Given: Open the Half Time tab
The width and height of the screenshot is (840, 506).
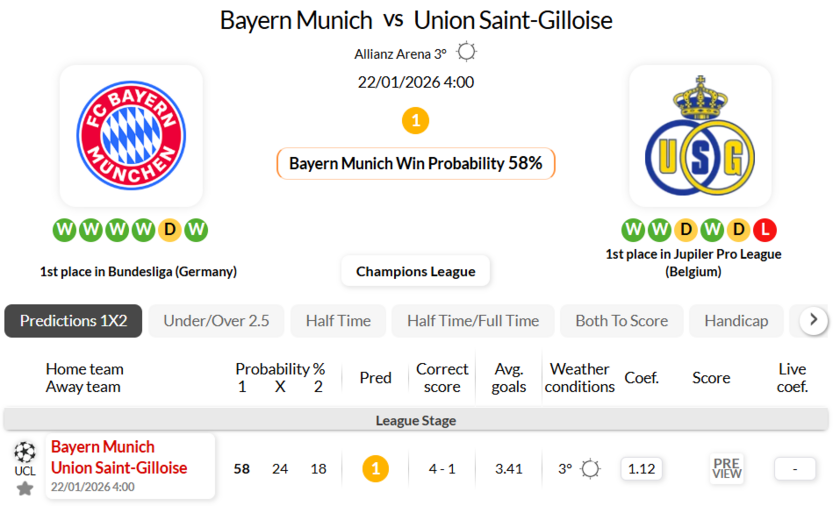Looking at the screenshot, I should (338, 321).
